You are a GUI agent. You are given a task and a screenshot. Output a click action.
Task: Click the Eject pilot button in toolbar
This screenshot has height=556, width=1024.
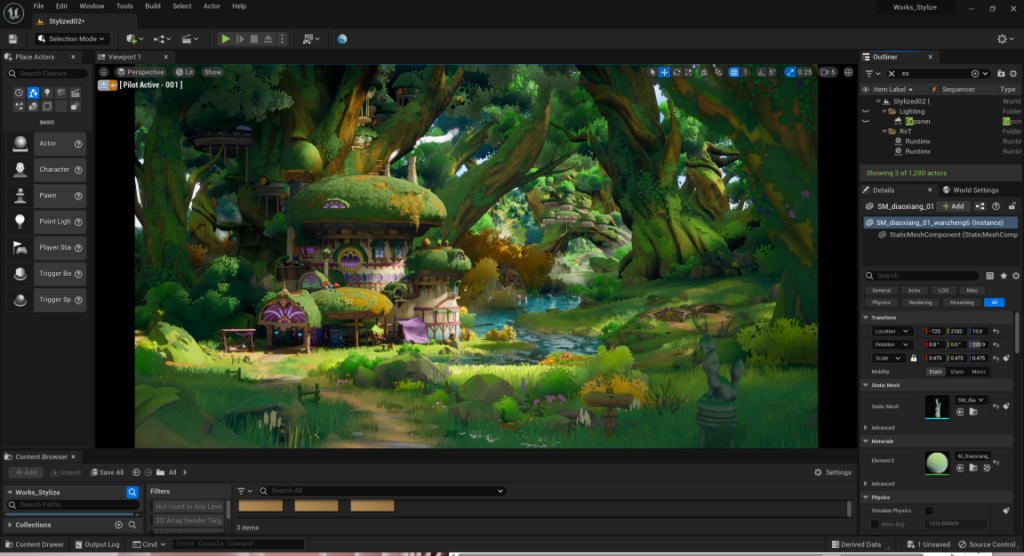269,39
